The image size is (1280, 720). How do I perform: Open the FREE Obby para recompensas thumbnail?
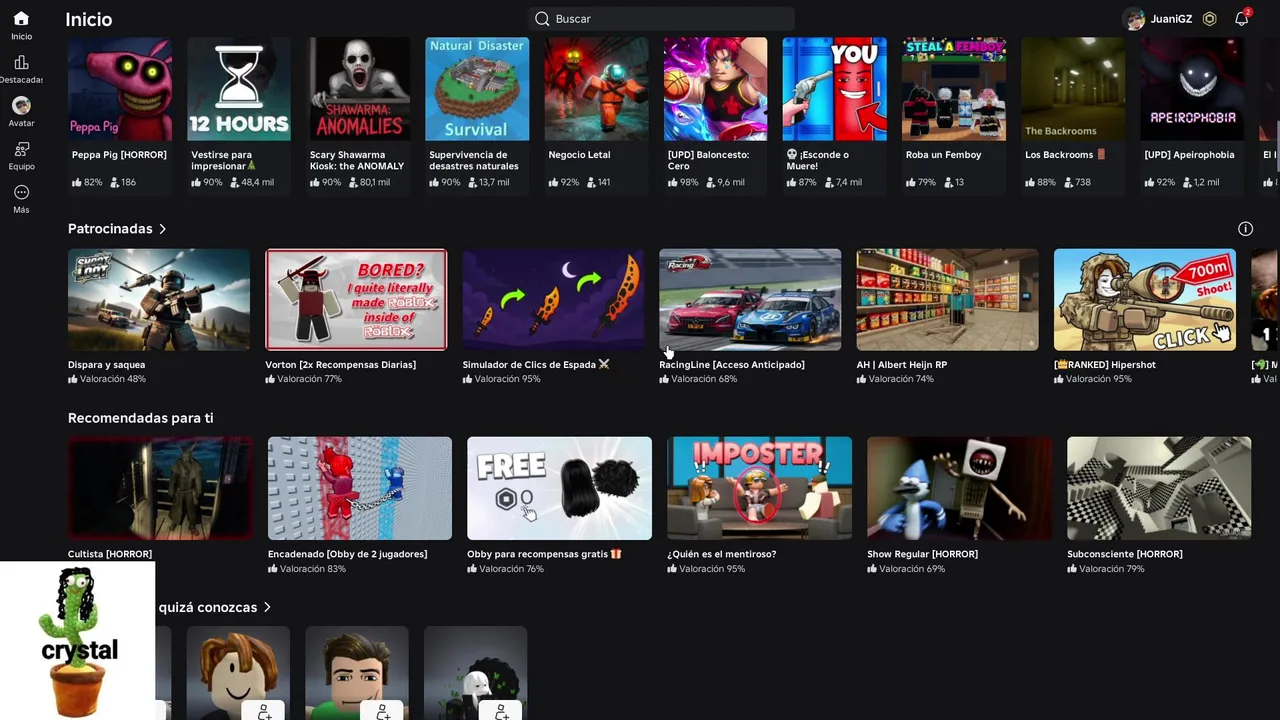[559, 488]
